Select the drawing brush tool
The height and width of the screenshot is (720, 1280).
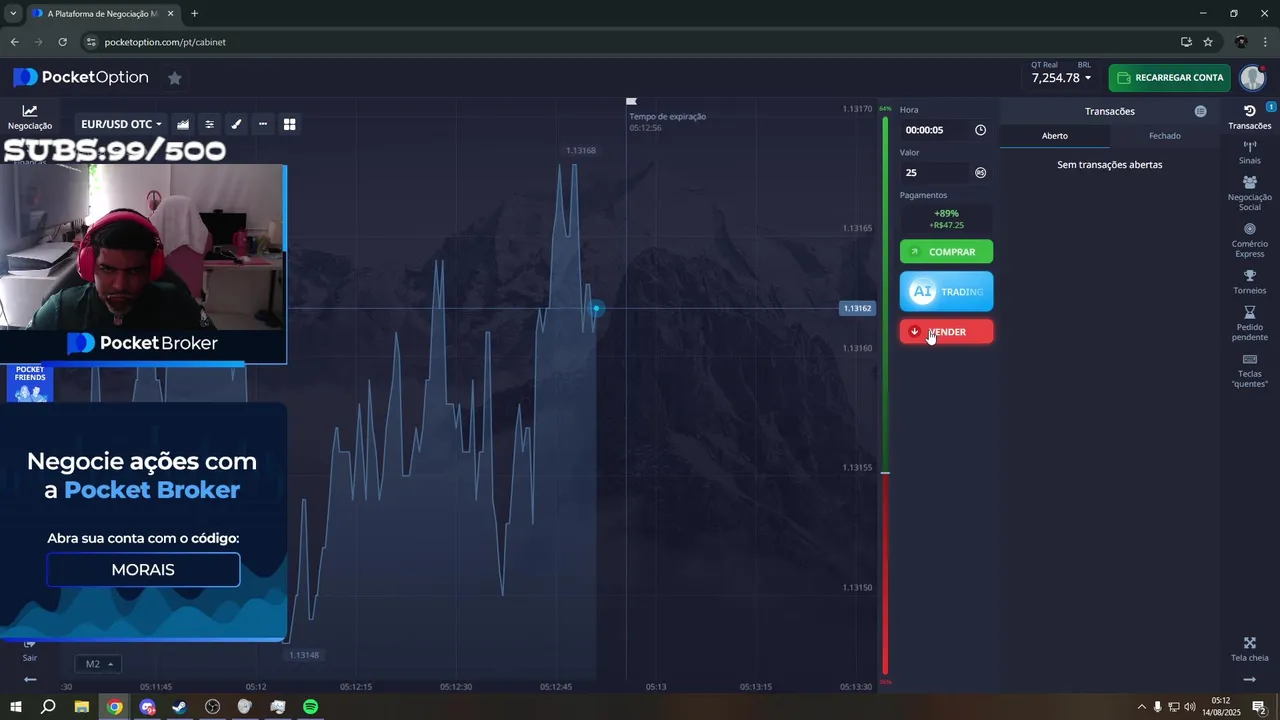coord(237,124)
